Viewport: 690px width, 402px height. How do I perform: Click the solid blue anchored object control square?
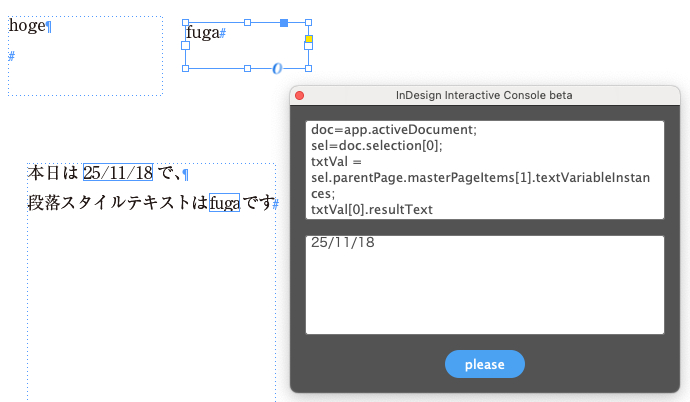tap(284, 22)
